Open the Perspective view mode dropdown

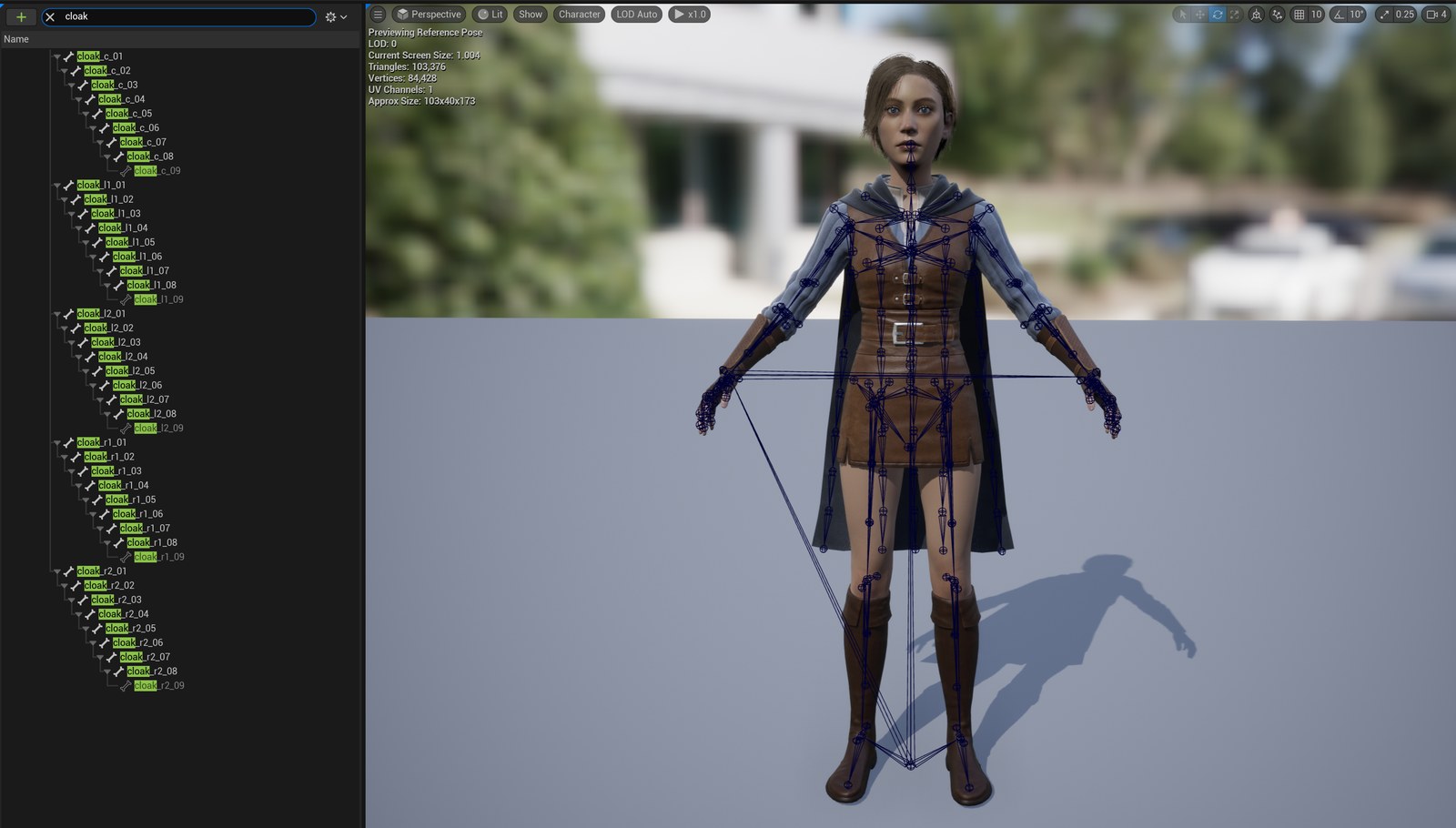pyautogui.click(x=429, y=15)
